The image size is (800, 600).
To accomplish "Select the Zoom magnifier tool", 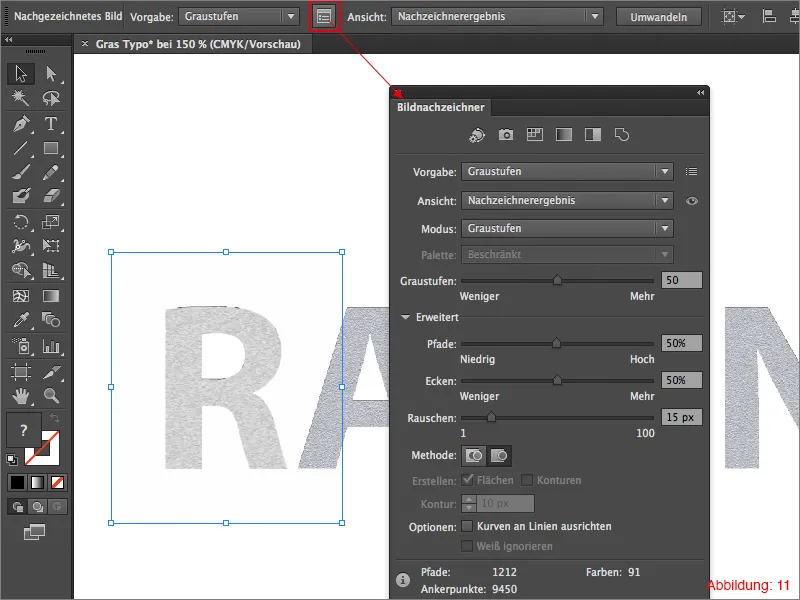I will 51,396.
